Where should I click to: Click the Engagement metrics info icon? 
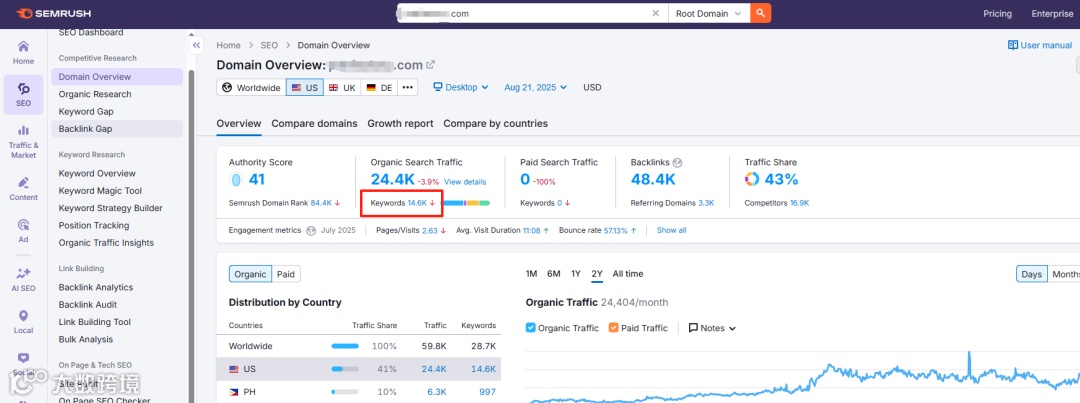(311, 230)
